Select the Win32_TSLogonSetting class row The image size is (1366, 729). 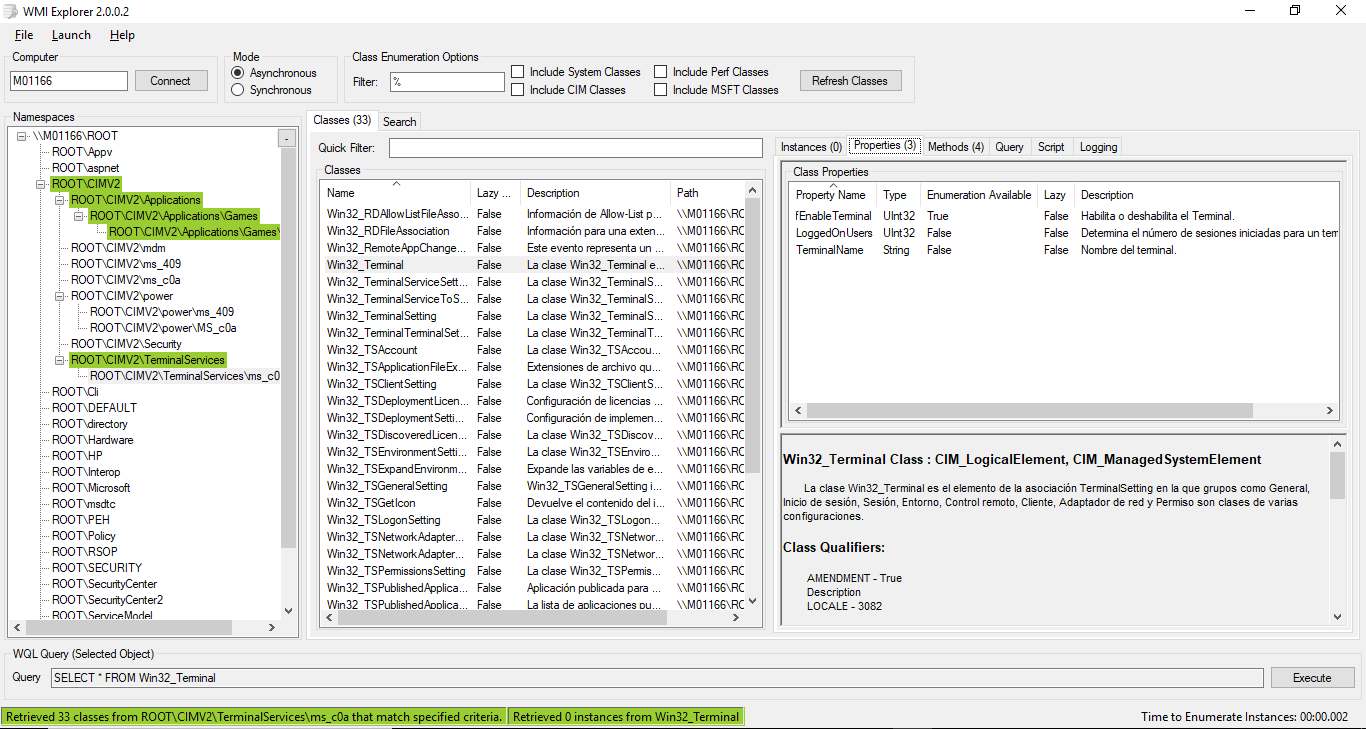tap(534, 520)
